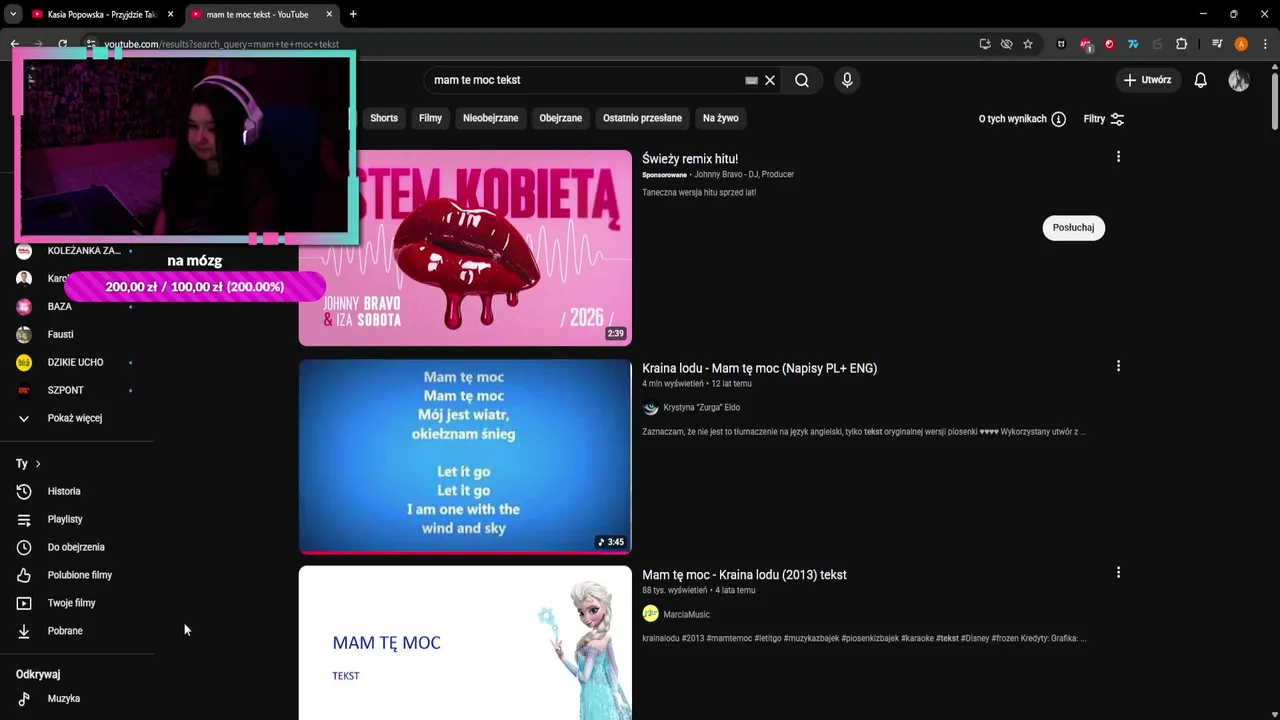Go back with the browser back arrow

(x=15, y=44)
